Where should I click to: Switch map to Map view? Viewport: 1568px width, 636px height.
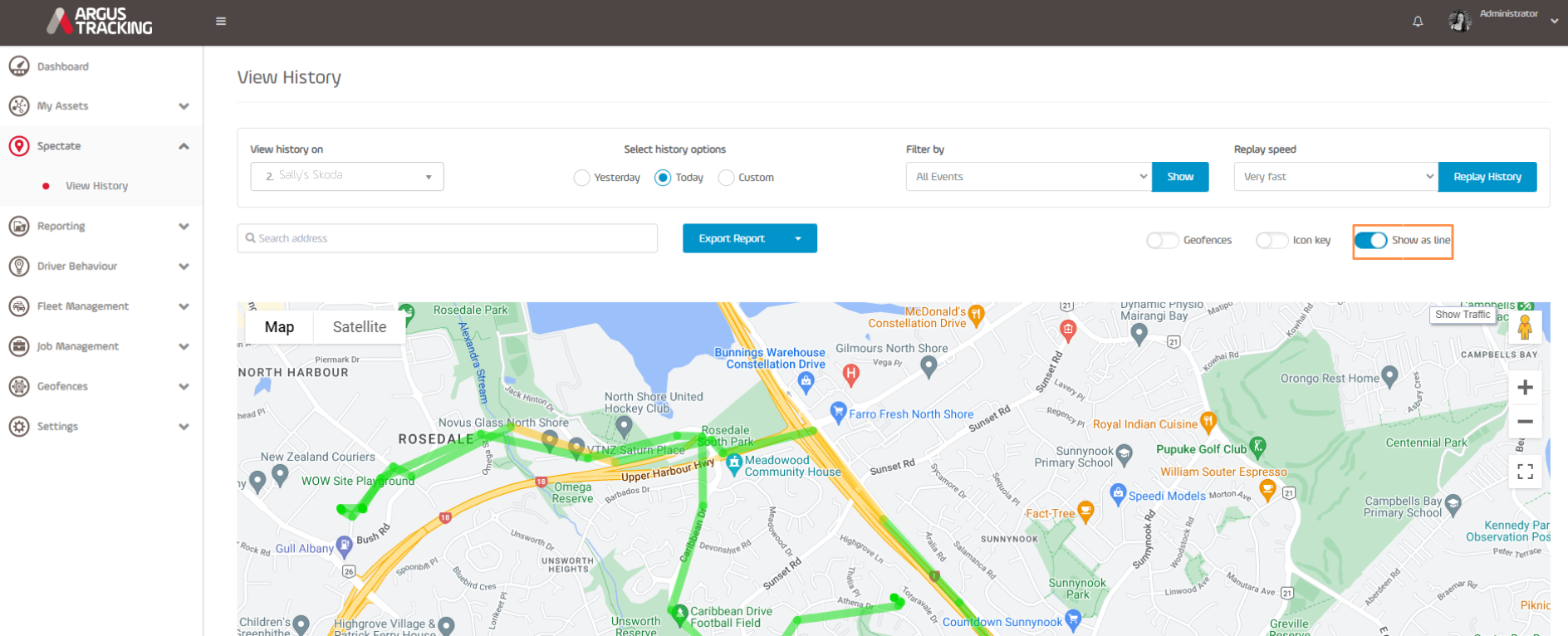click(x=279, y=327)
